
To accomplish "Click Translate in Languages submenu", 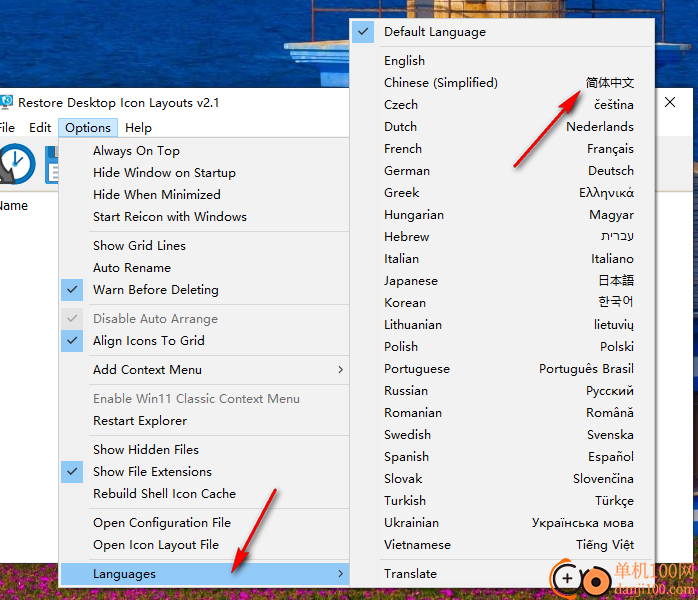I will (x=502, y=574).
